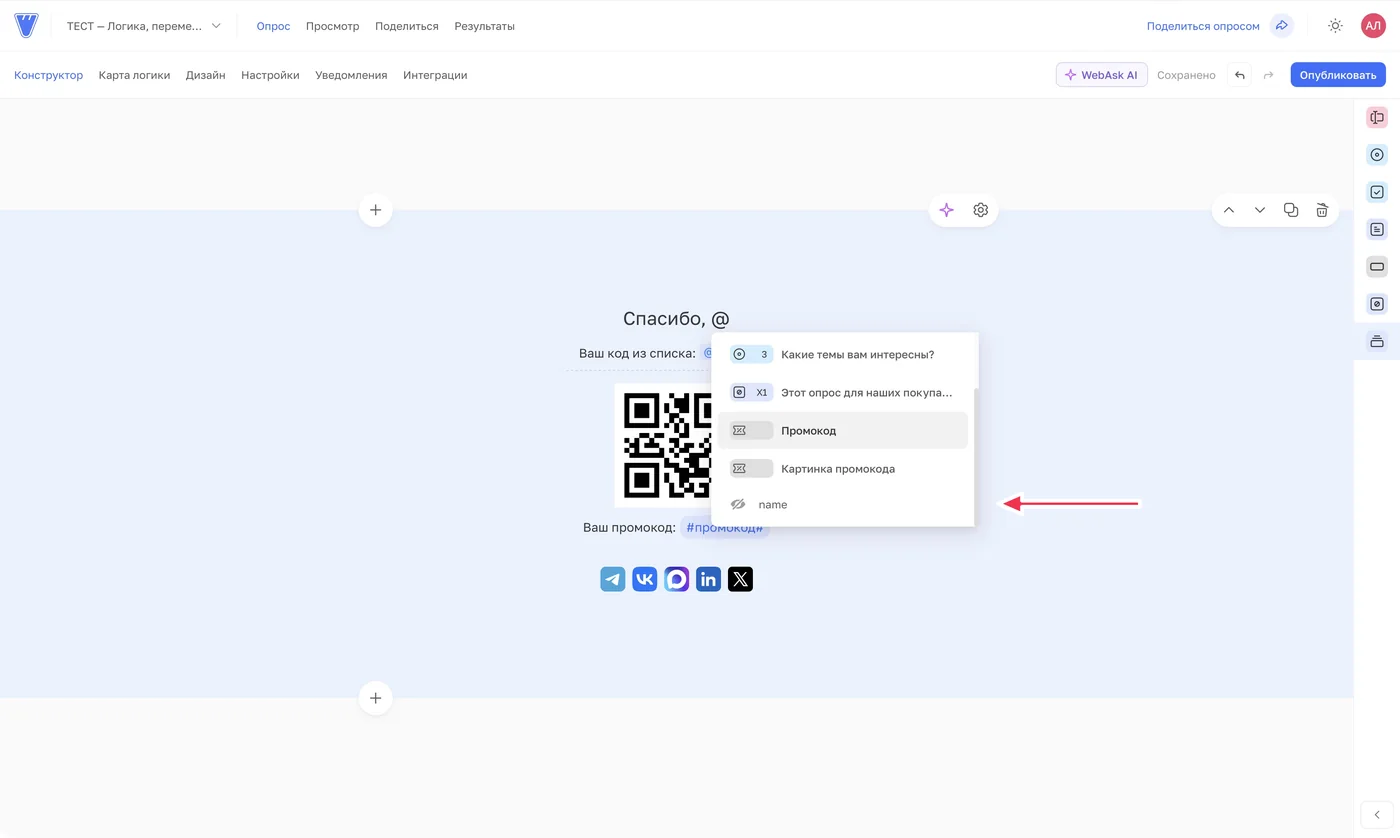Open the stacked layers icon in the sidebar
This screenshot has width=1400, height=838.
point(1377,341)
